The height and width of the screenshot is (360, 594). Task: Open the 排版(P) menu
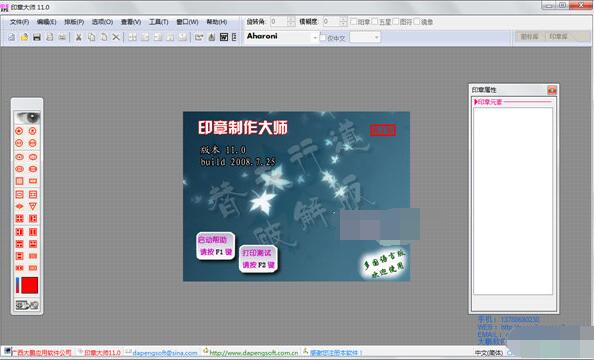(74, 22)
